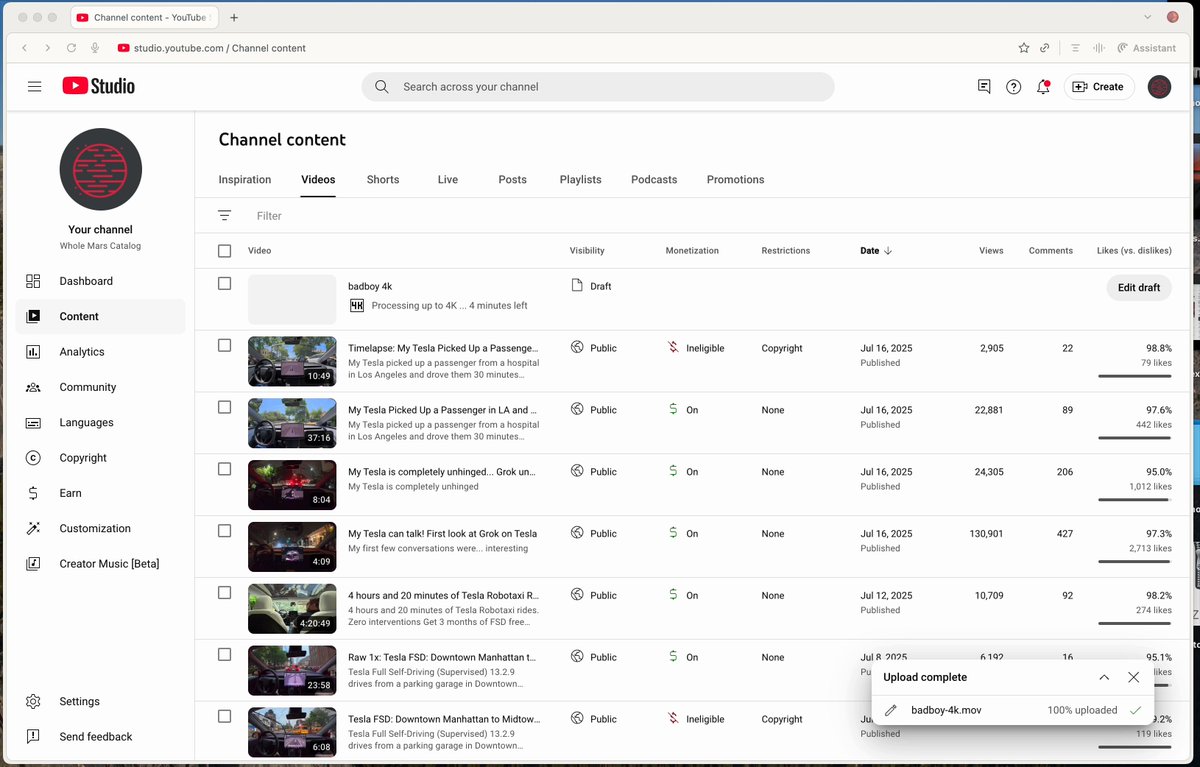Switch to the Podcasts tab
This screenshot has width=1200, height=767.
click(x=654, y=180)
